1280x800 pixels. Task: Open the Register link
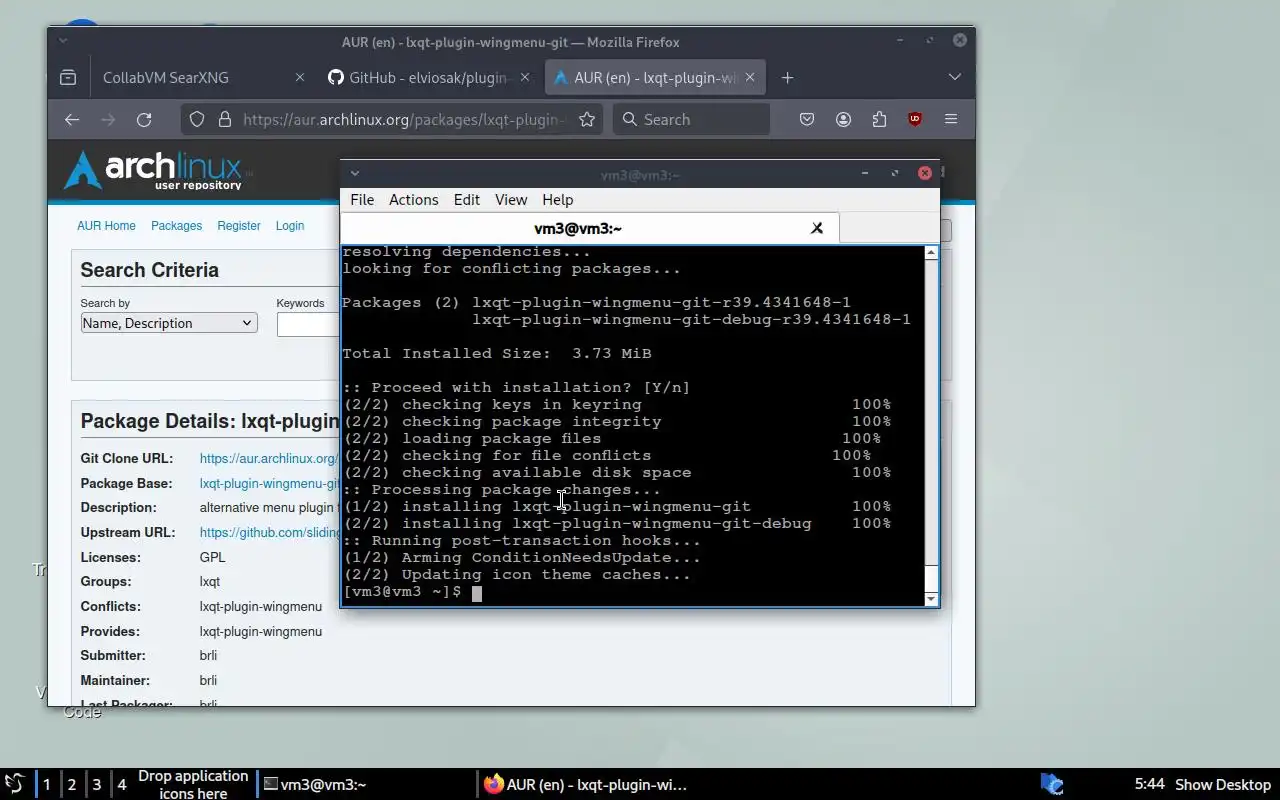coord(239,226)
